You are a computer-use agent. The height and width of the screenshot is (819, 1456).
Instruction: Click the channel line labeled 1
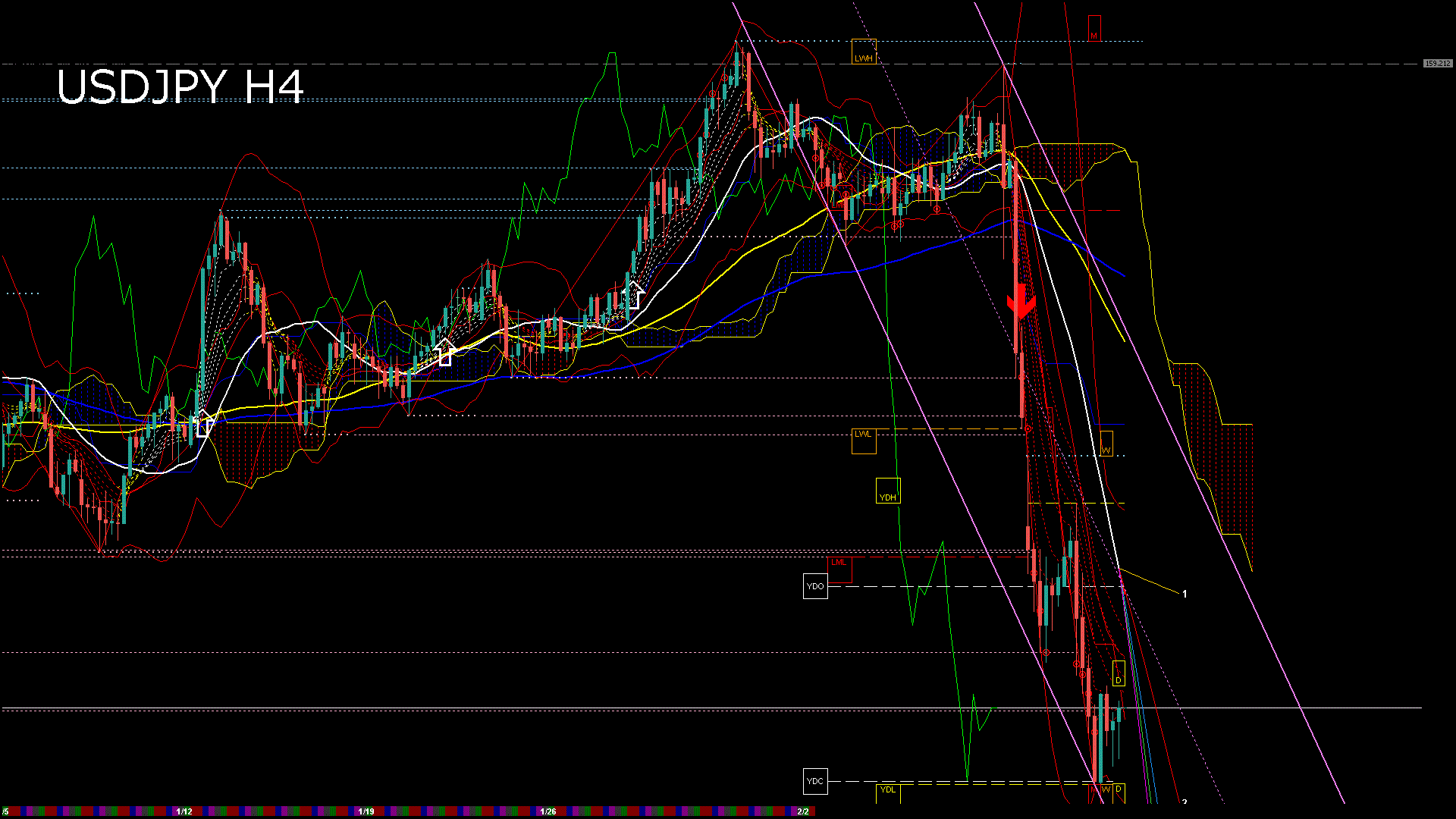[1185, 594]
